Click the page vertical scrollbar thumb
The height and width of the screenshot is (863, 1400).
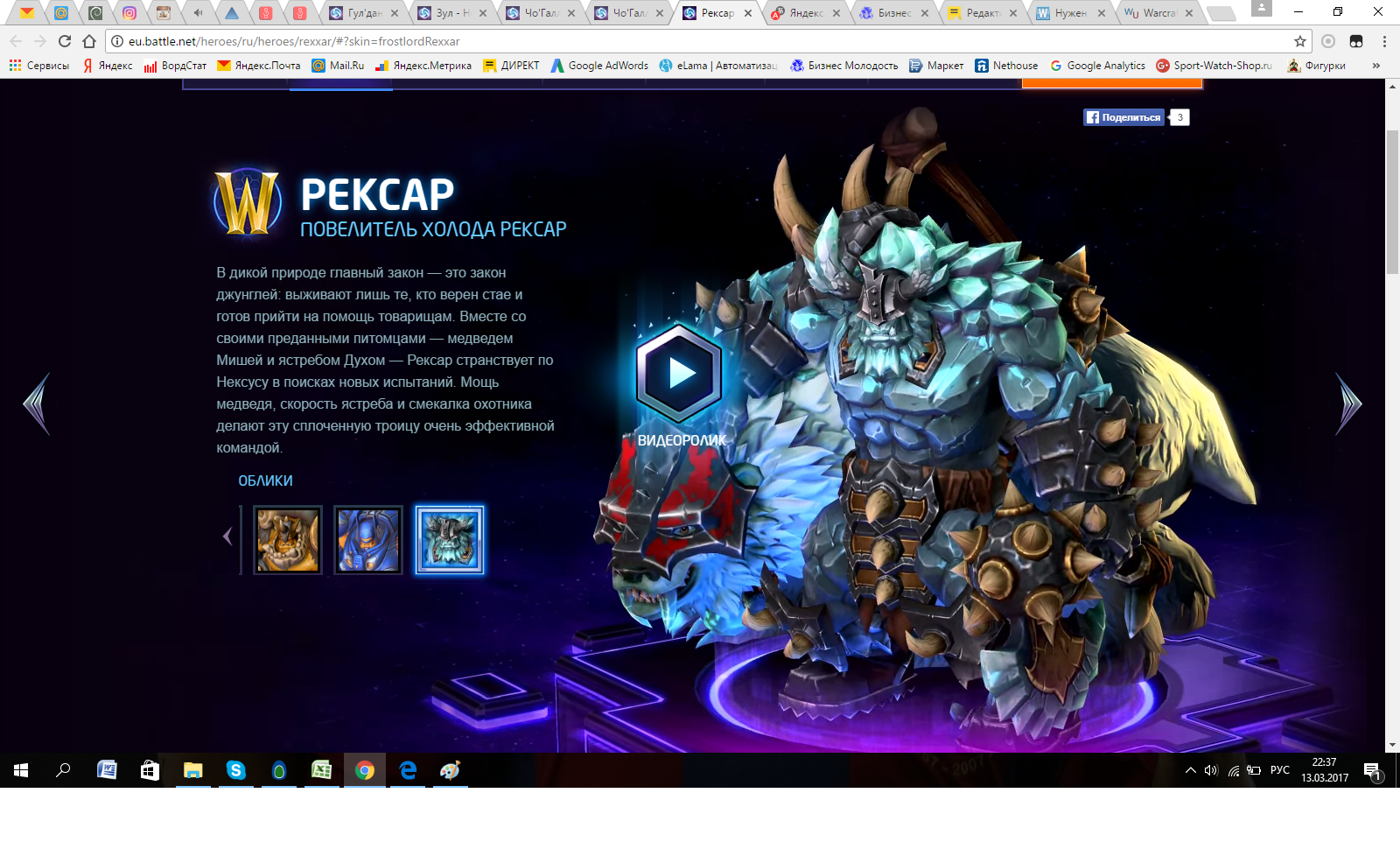1392,202
